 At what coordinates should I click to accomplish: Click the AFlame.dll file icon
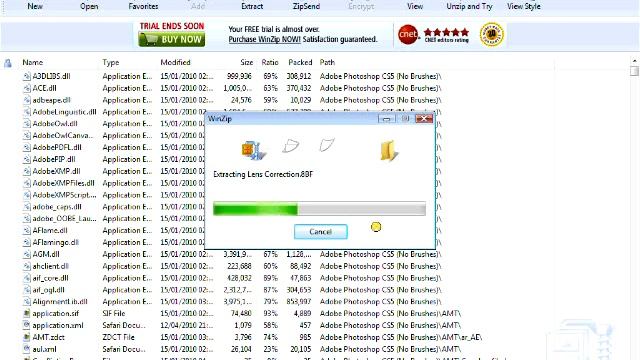point(27,231)
